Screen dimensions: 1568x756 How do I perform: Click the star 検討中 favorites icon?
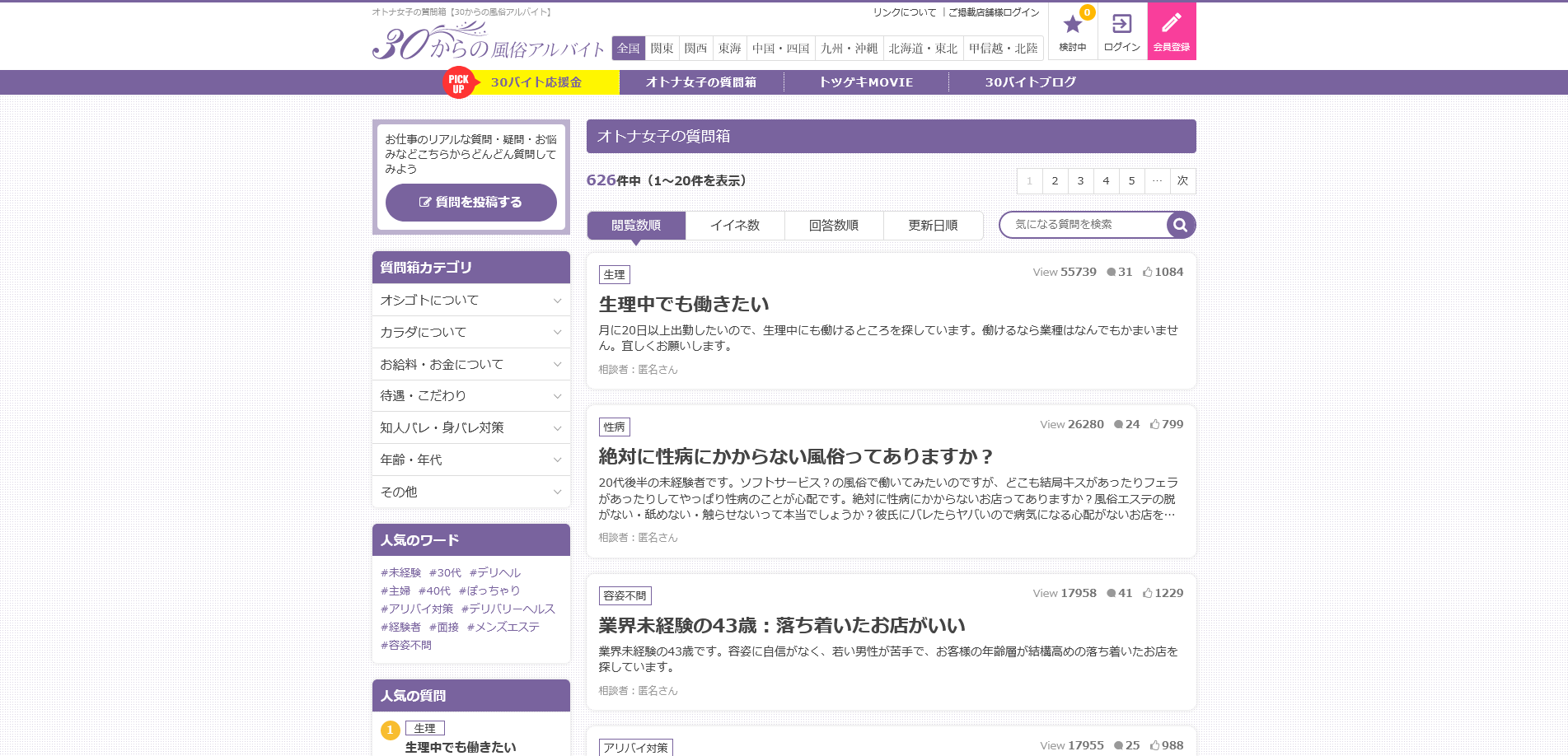pos(1072,31)
